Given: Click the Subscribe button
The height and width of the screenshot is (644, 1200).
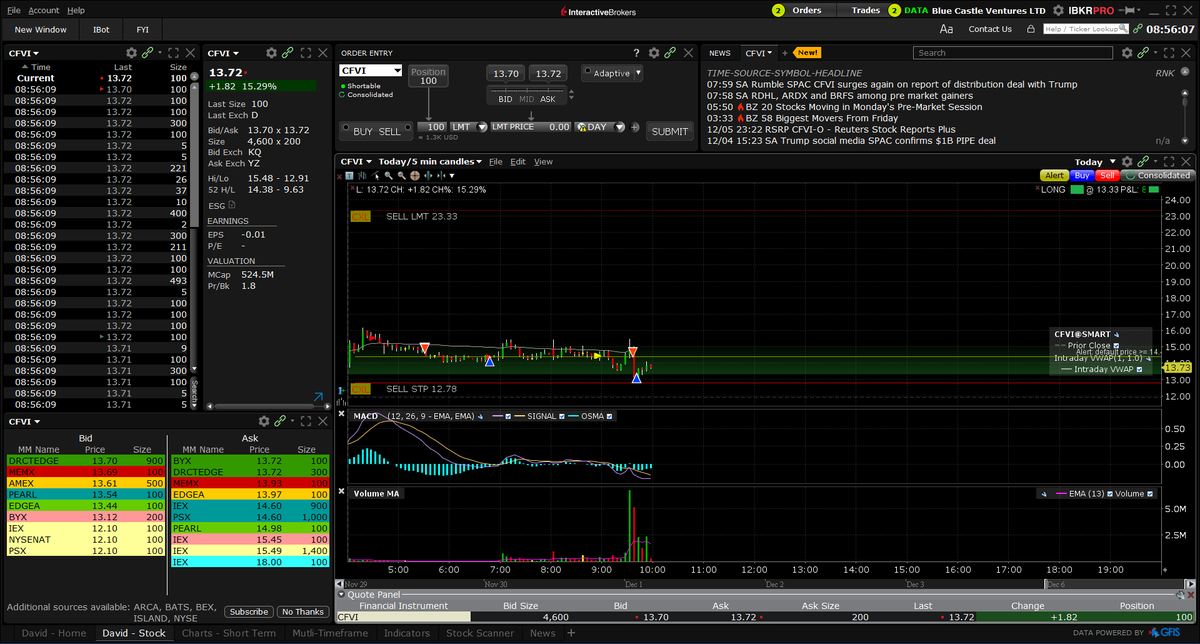Looking at the screenshot, I should click(x=248, y=611).
